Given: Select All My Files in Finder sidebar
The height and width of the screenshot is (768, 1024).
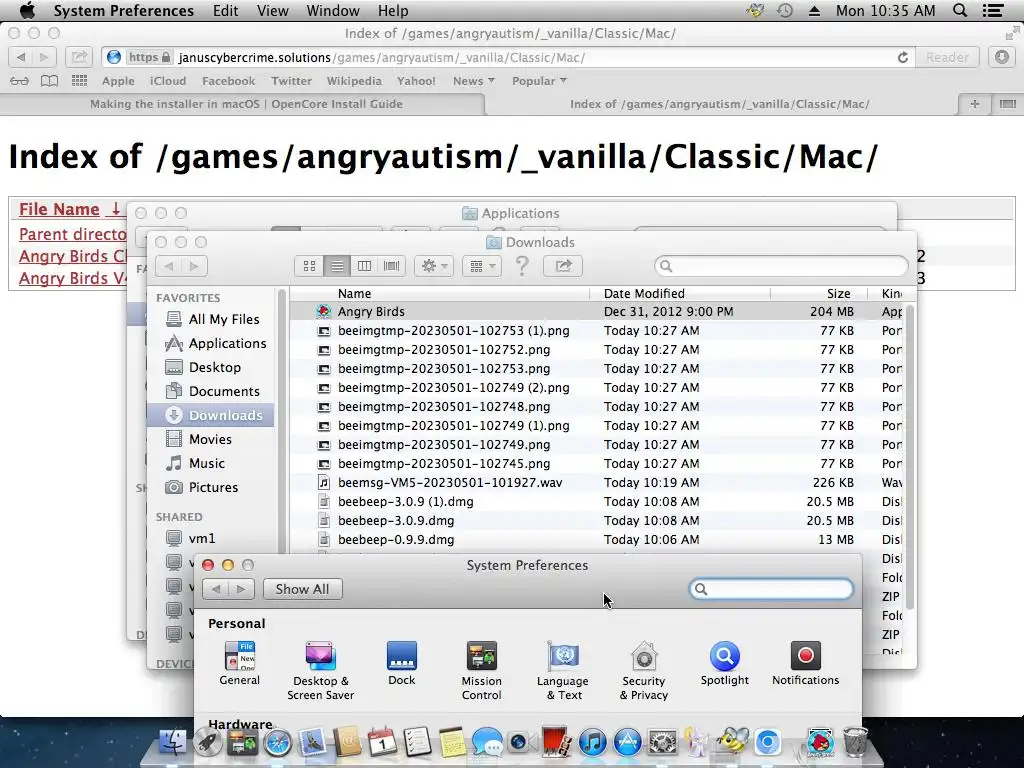Looking at the screenshot, I should point(212,319).
